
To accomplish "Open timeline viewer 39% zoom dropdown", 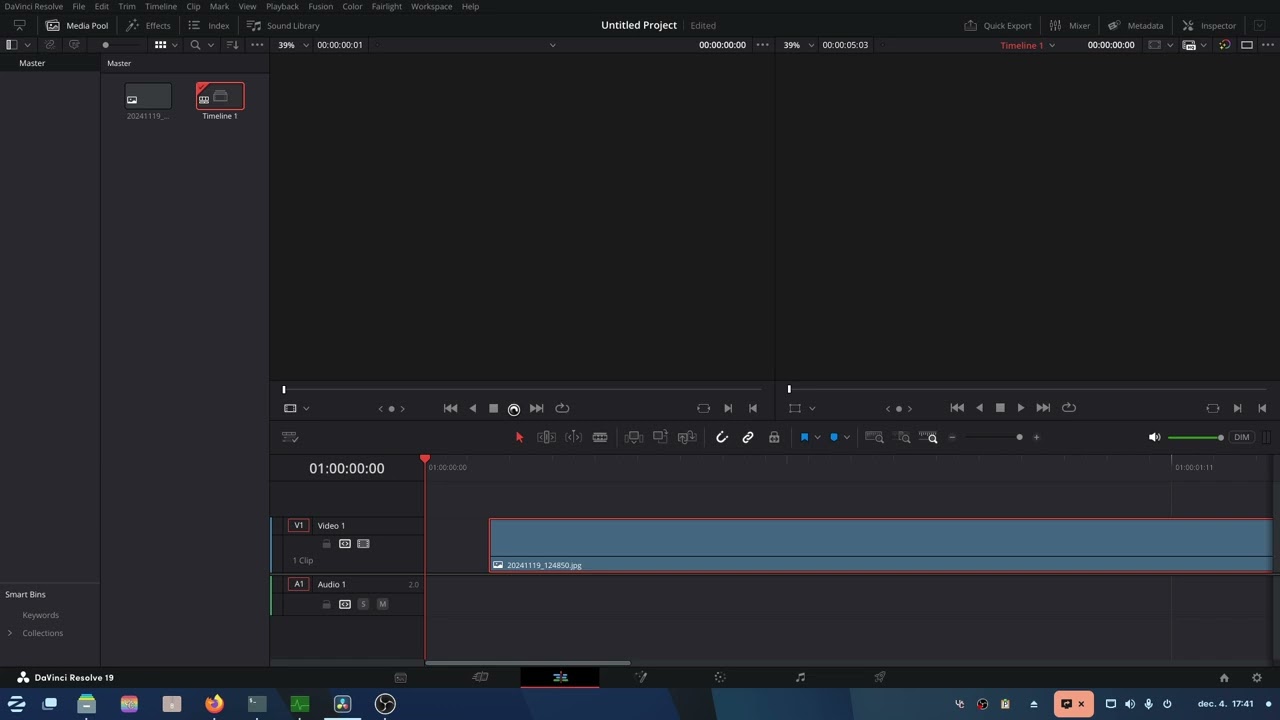I will pos(799,45).
